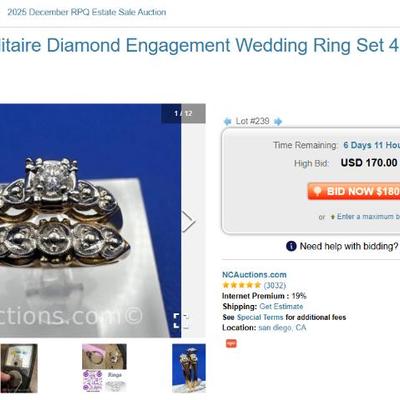
Task: View the (3032) seller reviews
Action: pos(275,285)
